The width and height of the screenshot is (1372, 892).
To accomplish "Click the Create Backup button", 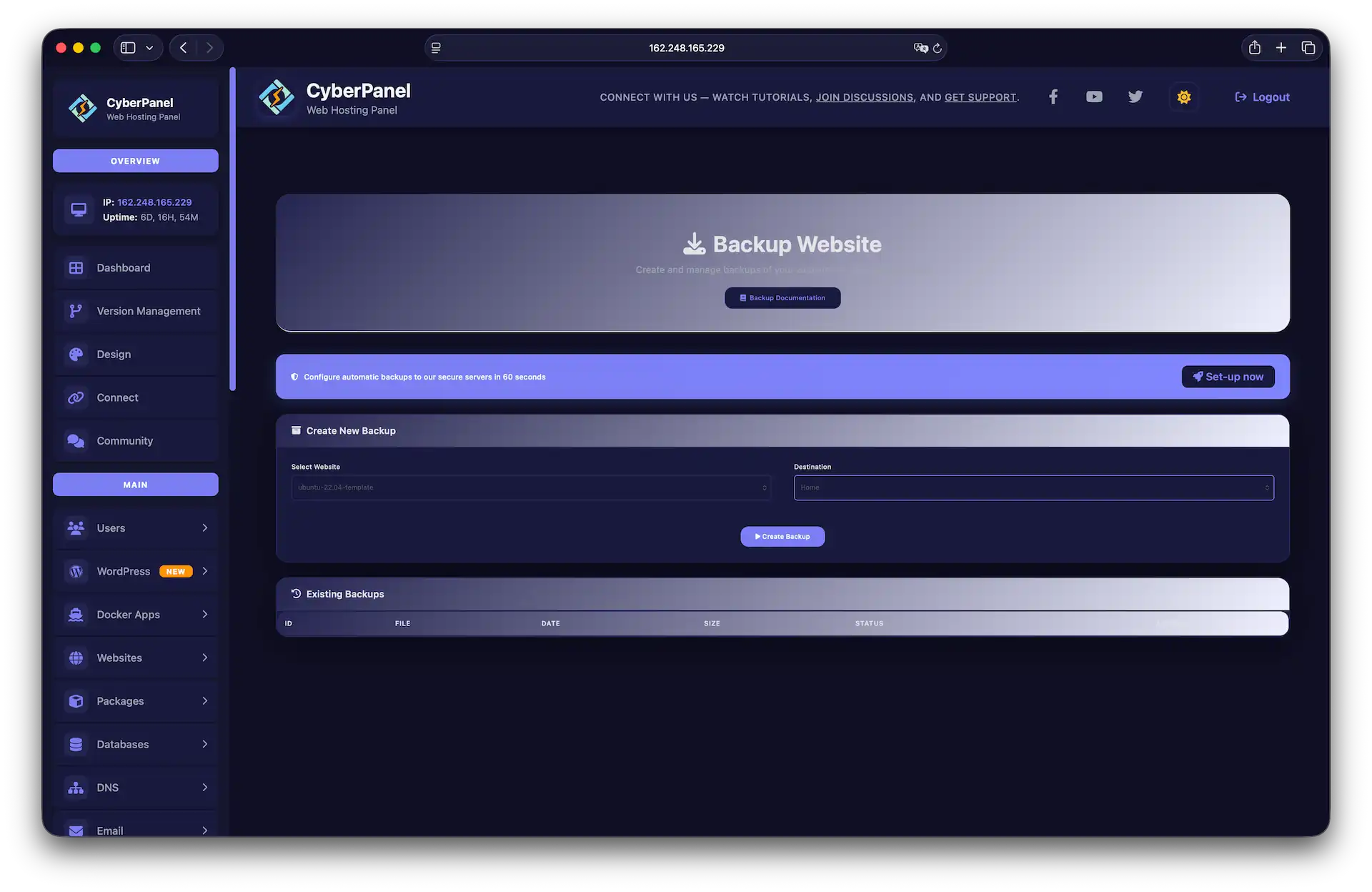I will click(782, 536).
